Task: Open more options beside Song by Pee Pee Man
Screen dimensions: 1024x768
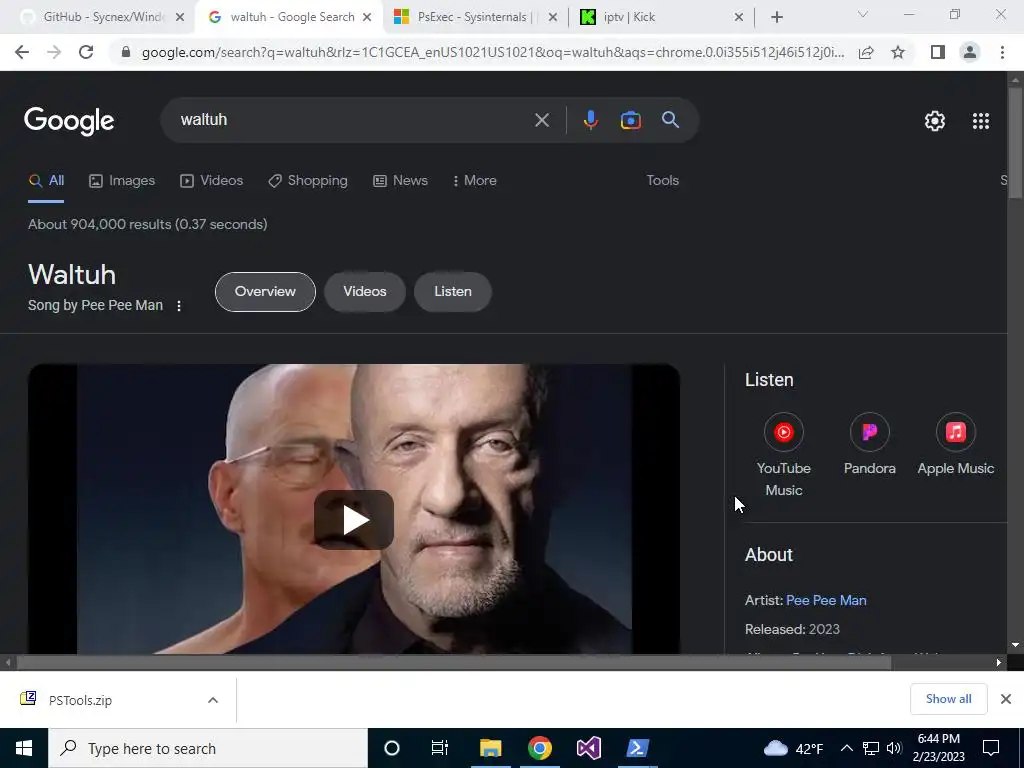Action: pyautogui.click(x=179, y=306)
